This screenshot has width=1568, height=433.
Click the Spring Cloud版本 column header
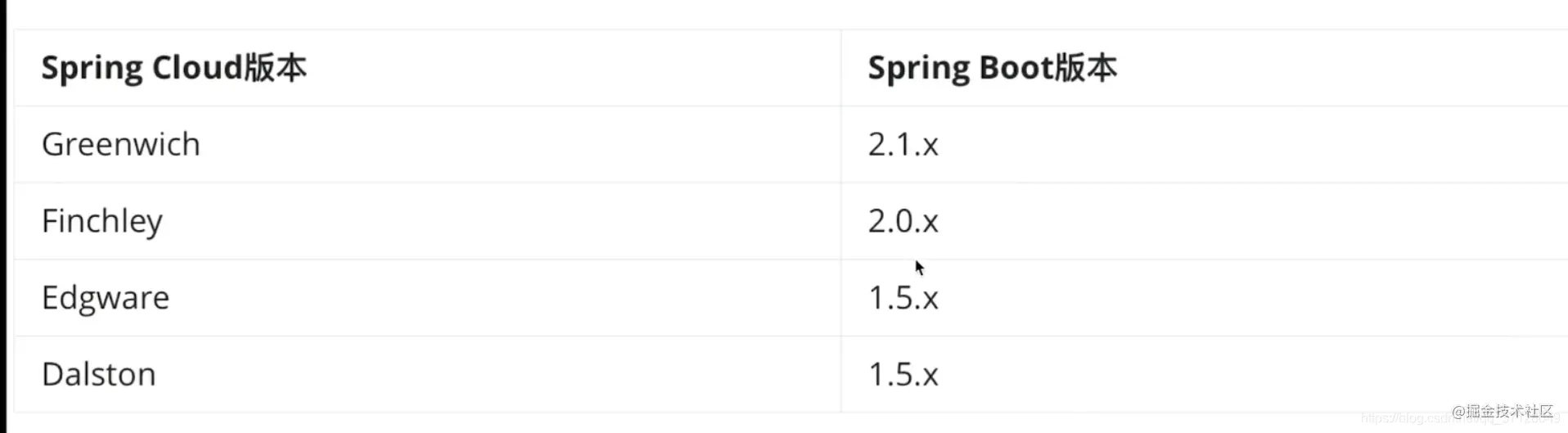point(173,68)
